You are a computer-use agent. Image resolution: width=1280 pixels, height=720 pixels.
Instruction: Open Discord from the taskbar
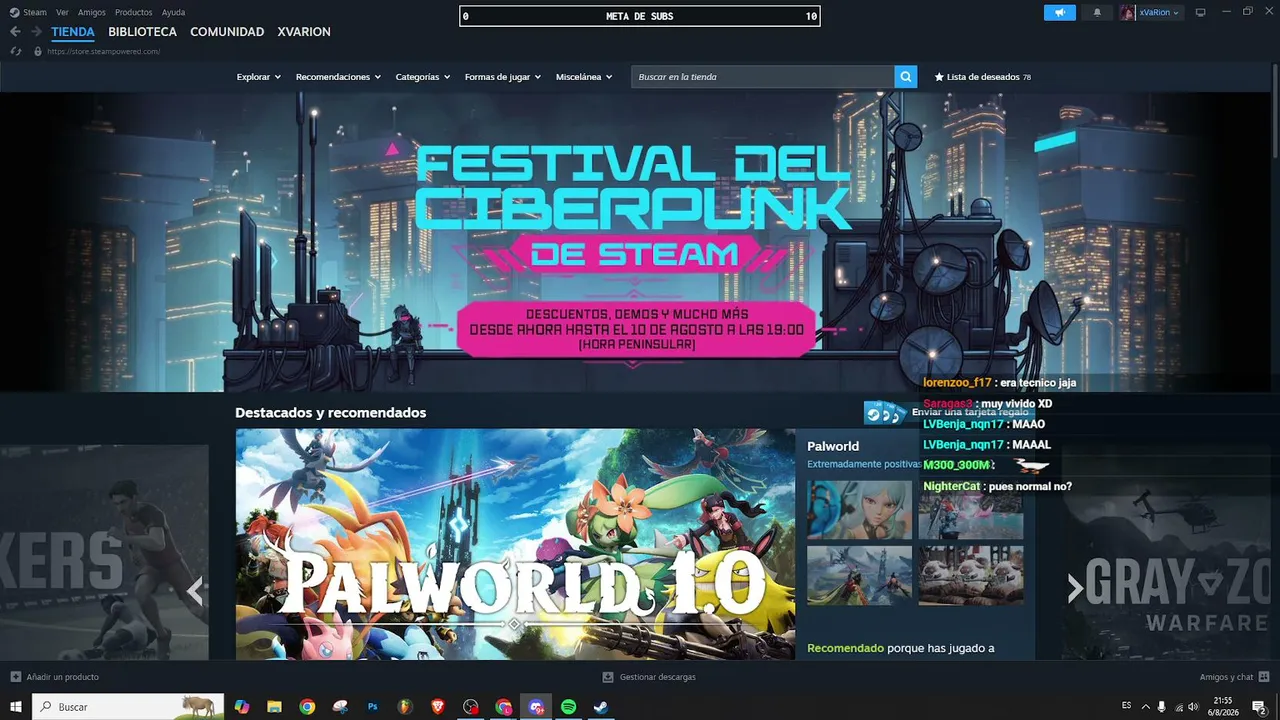(x=536, y=707)
